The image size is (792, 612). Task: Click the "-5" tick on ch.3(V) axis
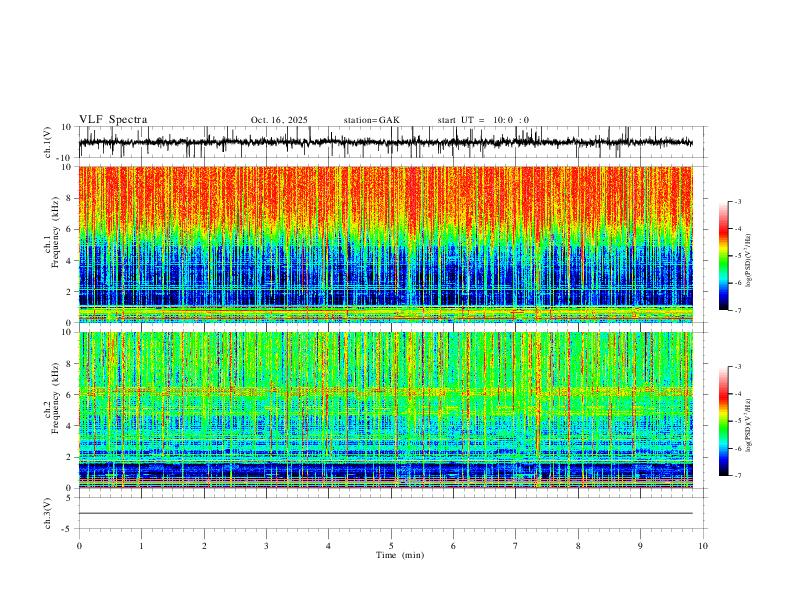(68, 529)
